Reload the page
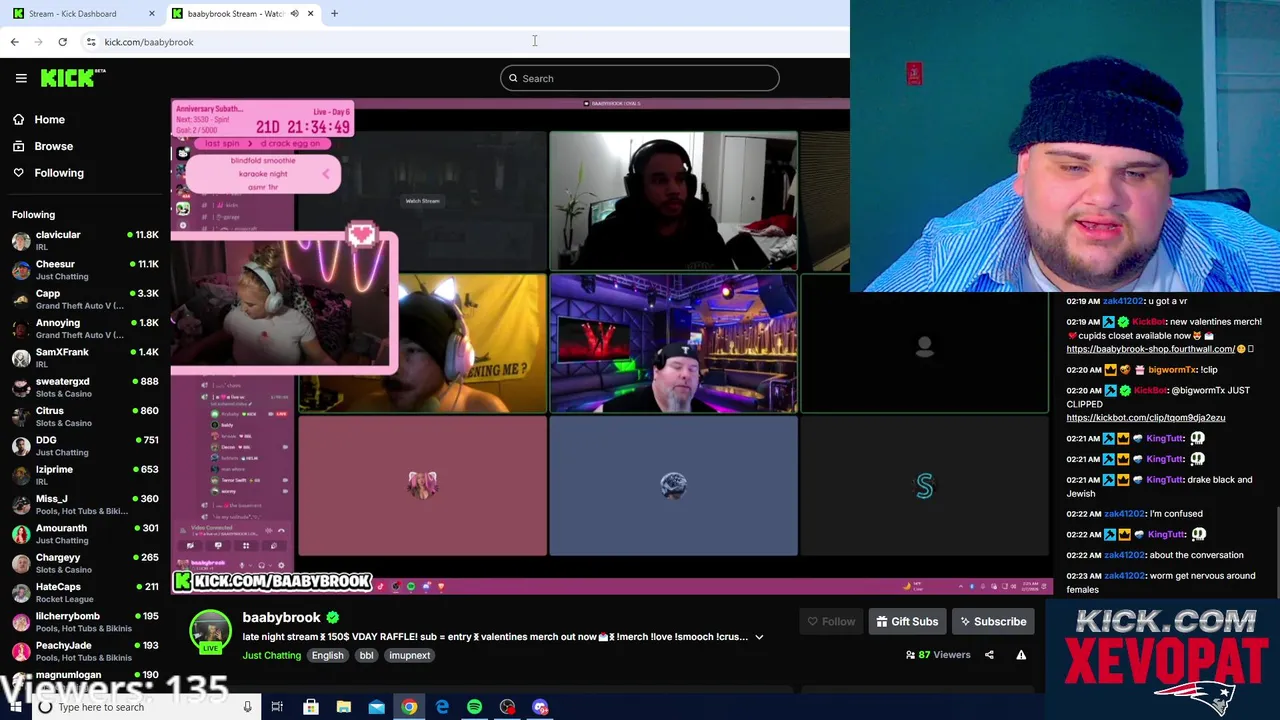The width and height of the screenshot is (1280, 720). pos(62,42)
